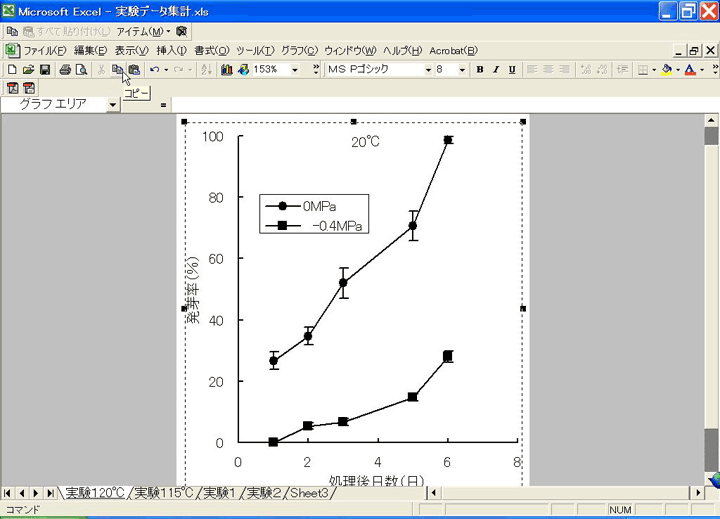Image resolution: width=720 pixels, height=519 pixels.
Task: Click the Save icon in the toolbar
Action: coord(45,70)
